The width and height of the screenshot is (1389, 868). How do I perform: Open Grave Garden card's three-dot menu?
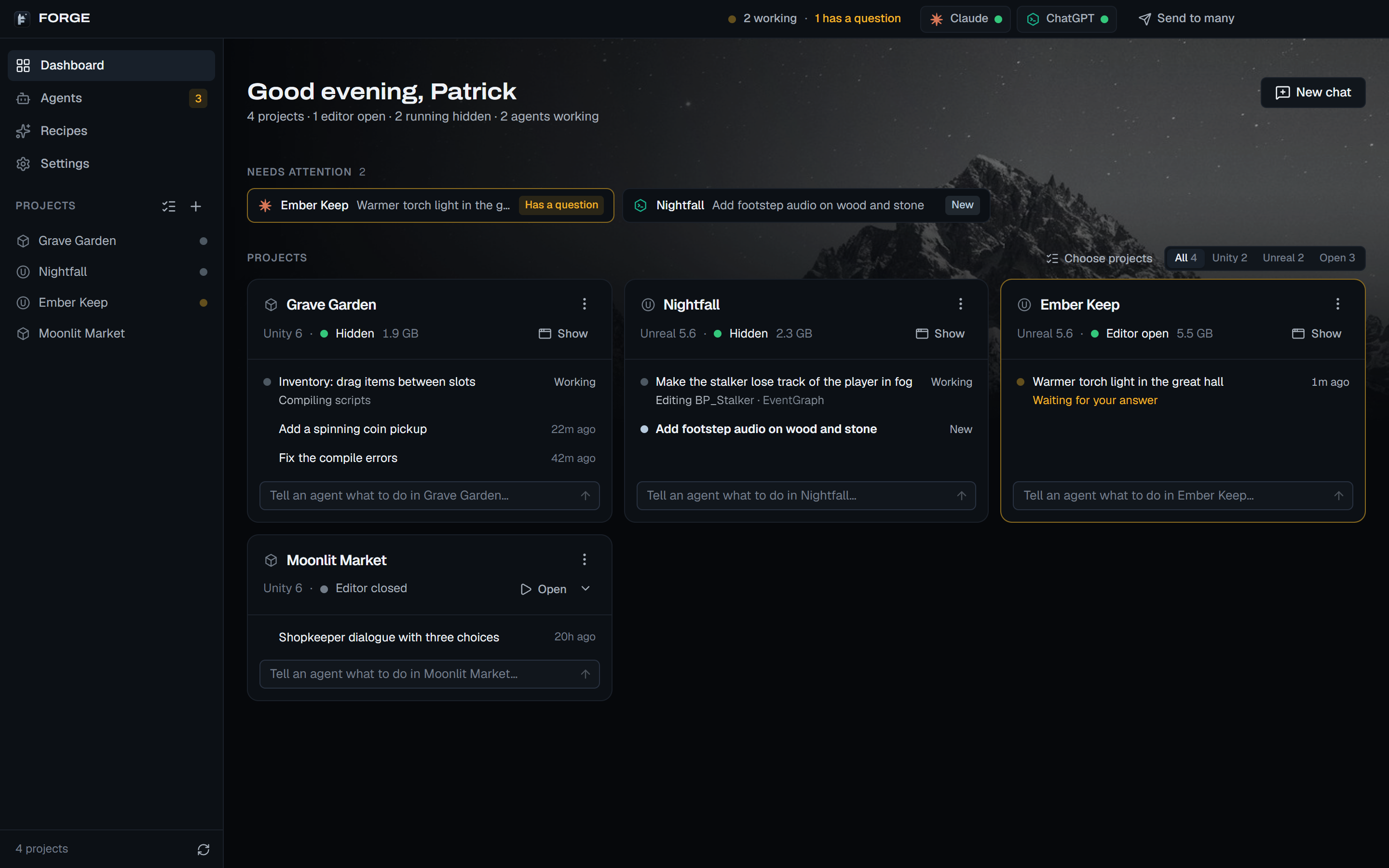[x=585, y=304]
